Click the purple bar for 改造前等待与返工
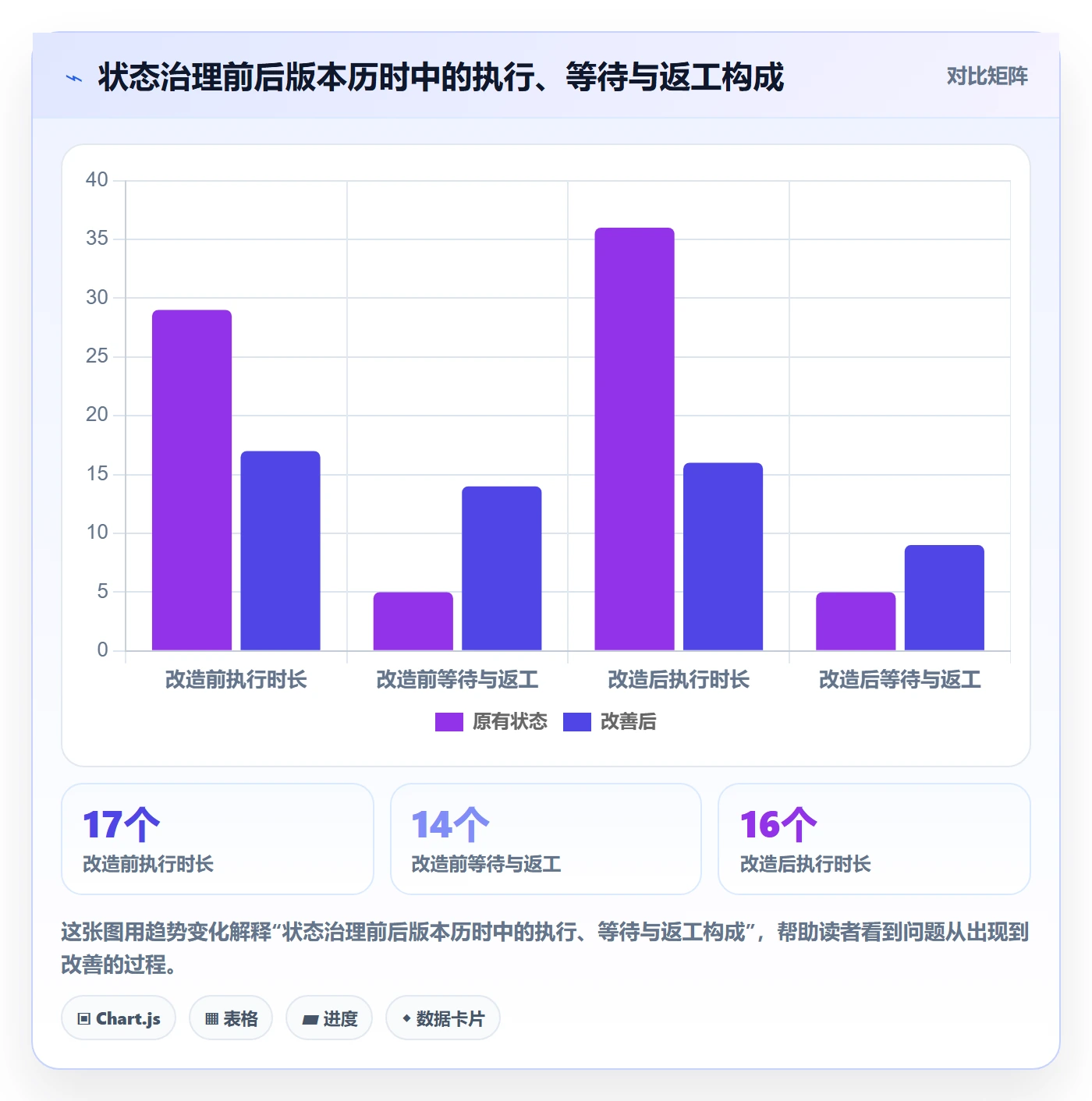 coord(413,621)
